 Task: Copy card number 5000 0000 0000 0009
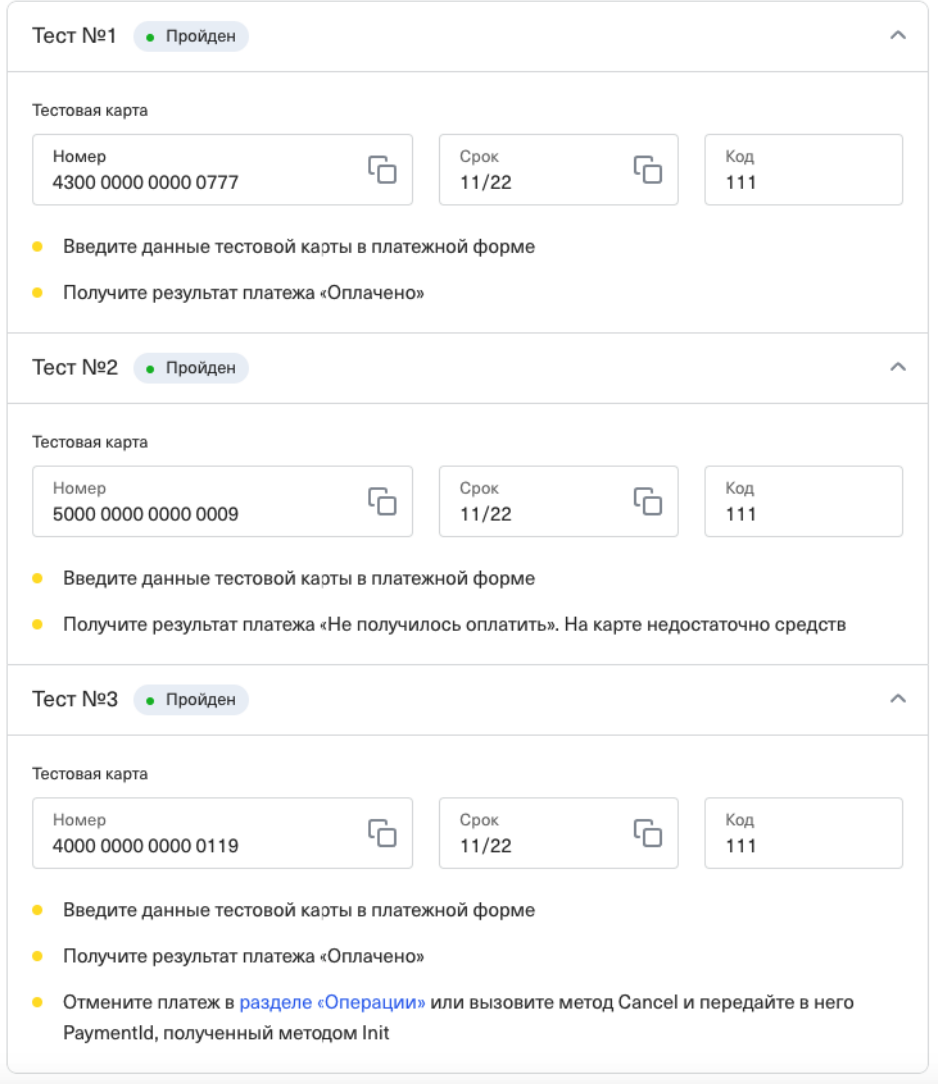(x=382, y=501)
